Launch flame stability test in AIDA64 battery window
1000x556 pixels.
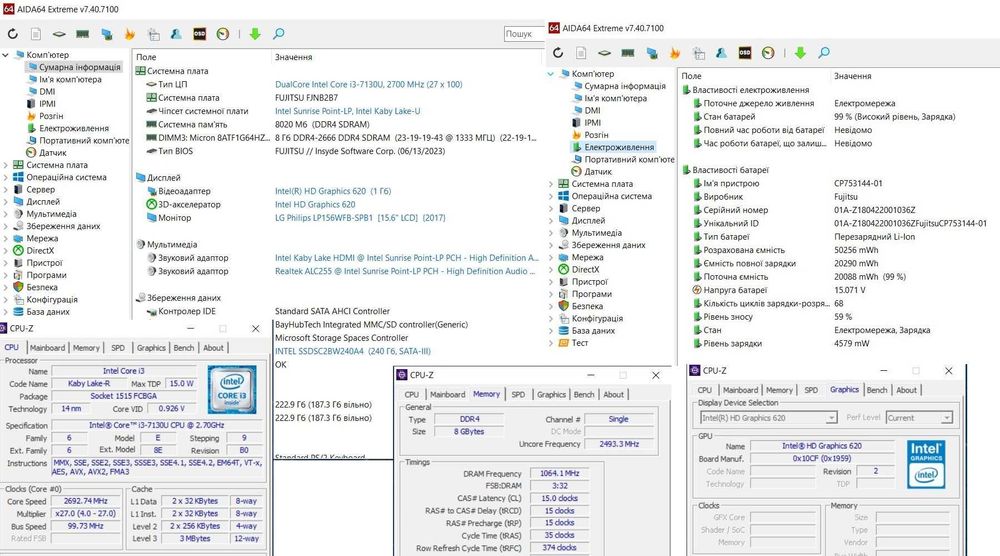click(675, 53)
